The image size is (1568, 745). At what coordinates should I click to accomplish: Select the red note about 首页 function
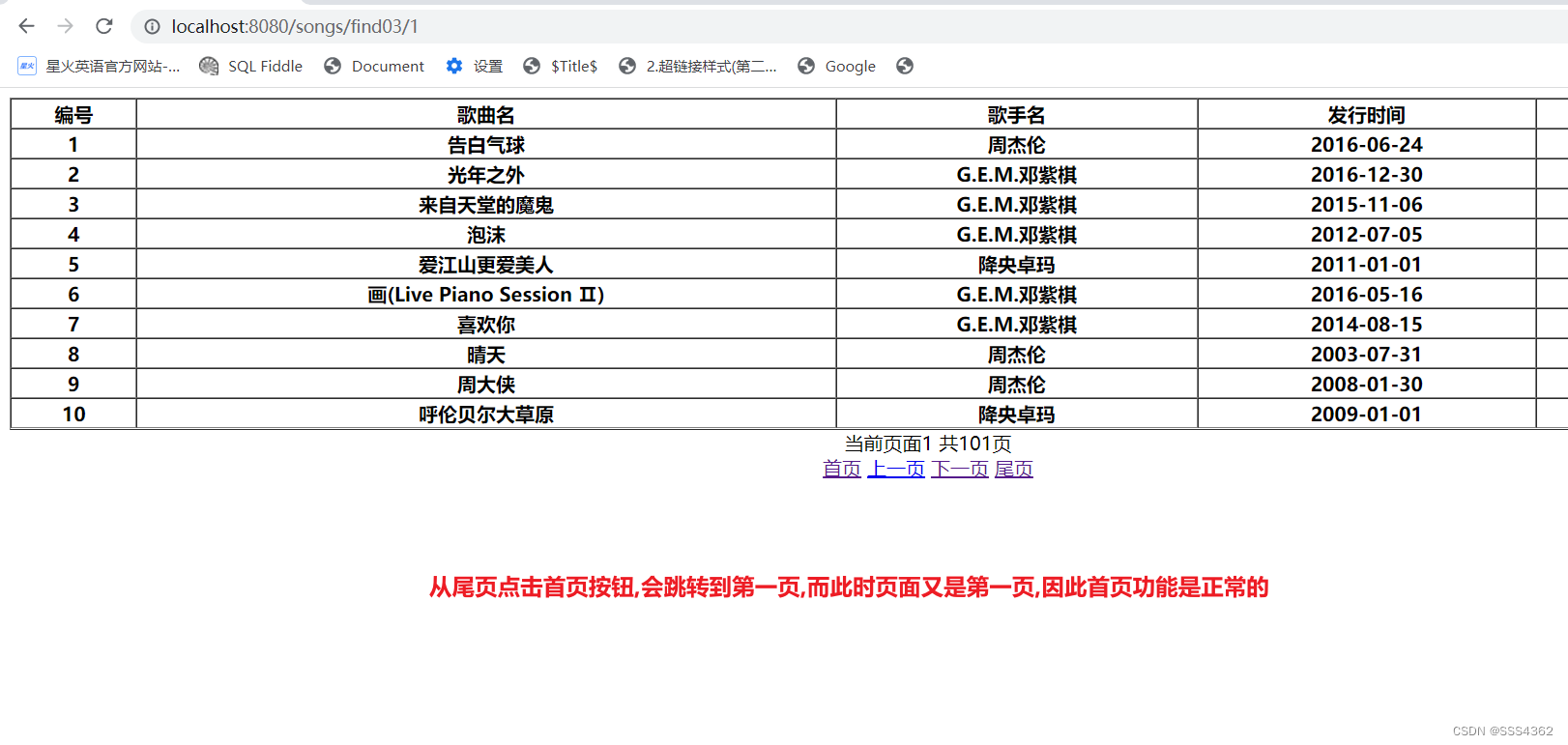tap(849, 587)
